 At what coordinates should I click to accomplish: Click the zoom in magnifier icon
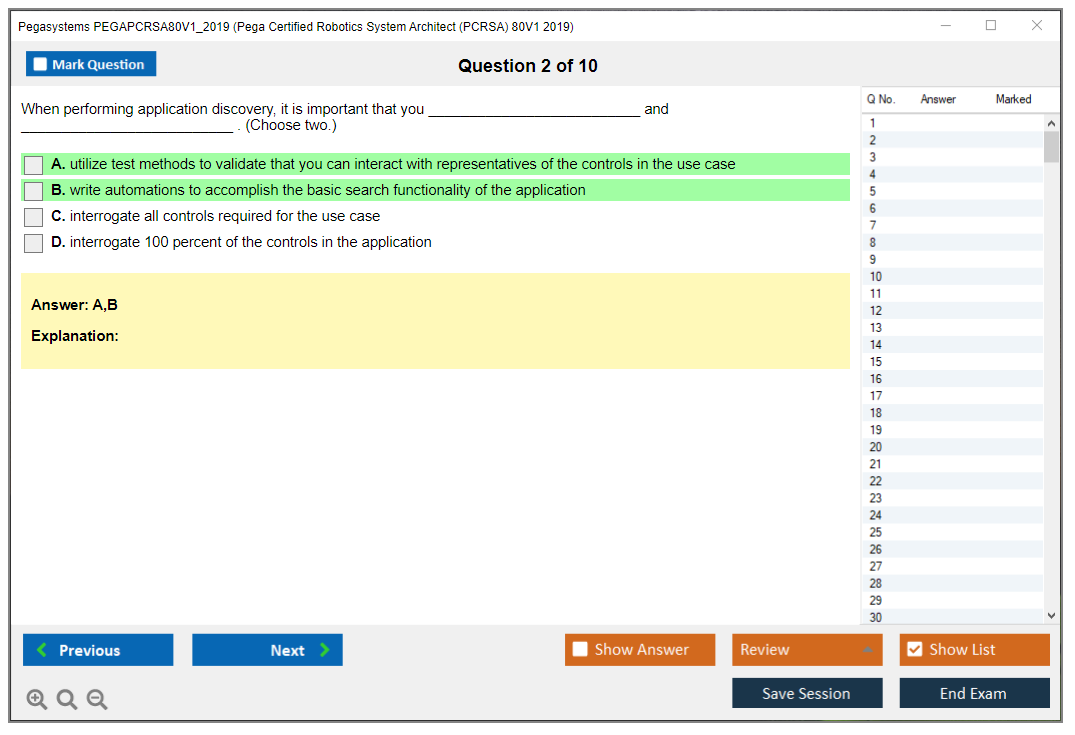pos(37,700)
